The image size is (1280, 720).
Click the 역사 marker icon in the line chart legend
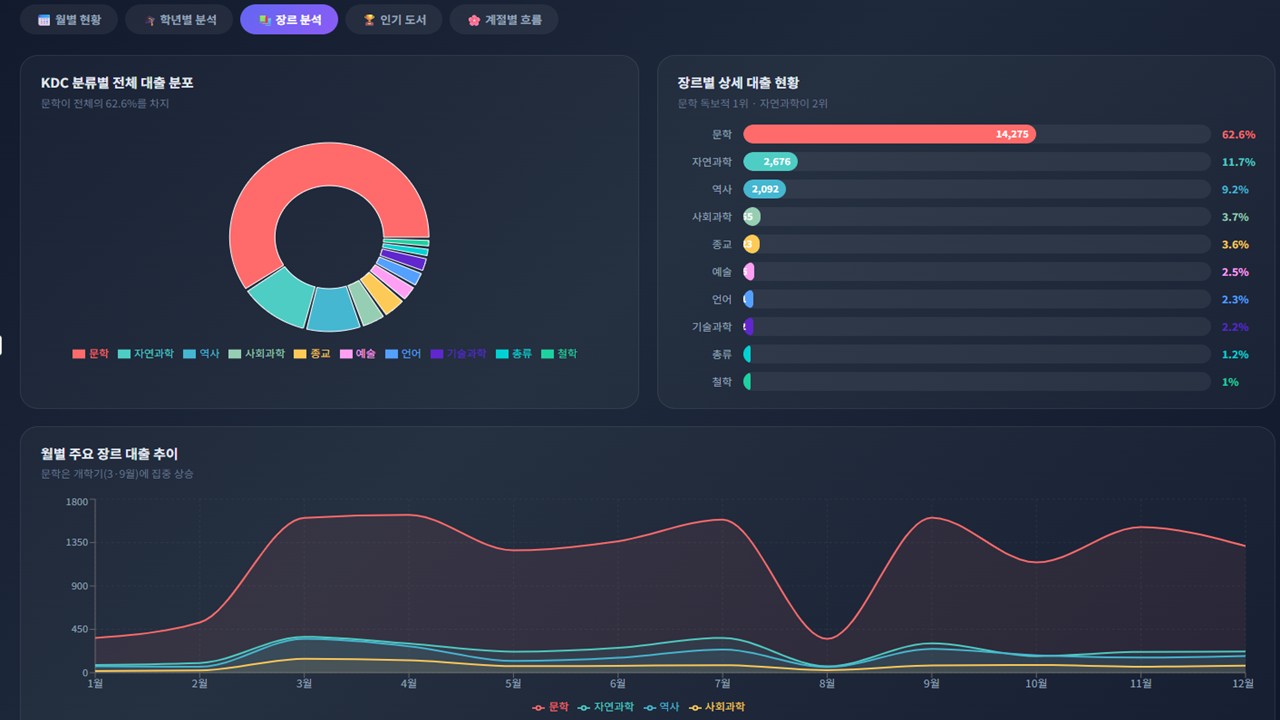coord(650,707)
